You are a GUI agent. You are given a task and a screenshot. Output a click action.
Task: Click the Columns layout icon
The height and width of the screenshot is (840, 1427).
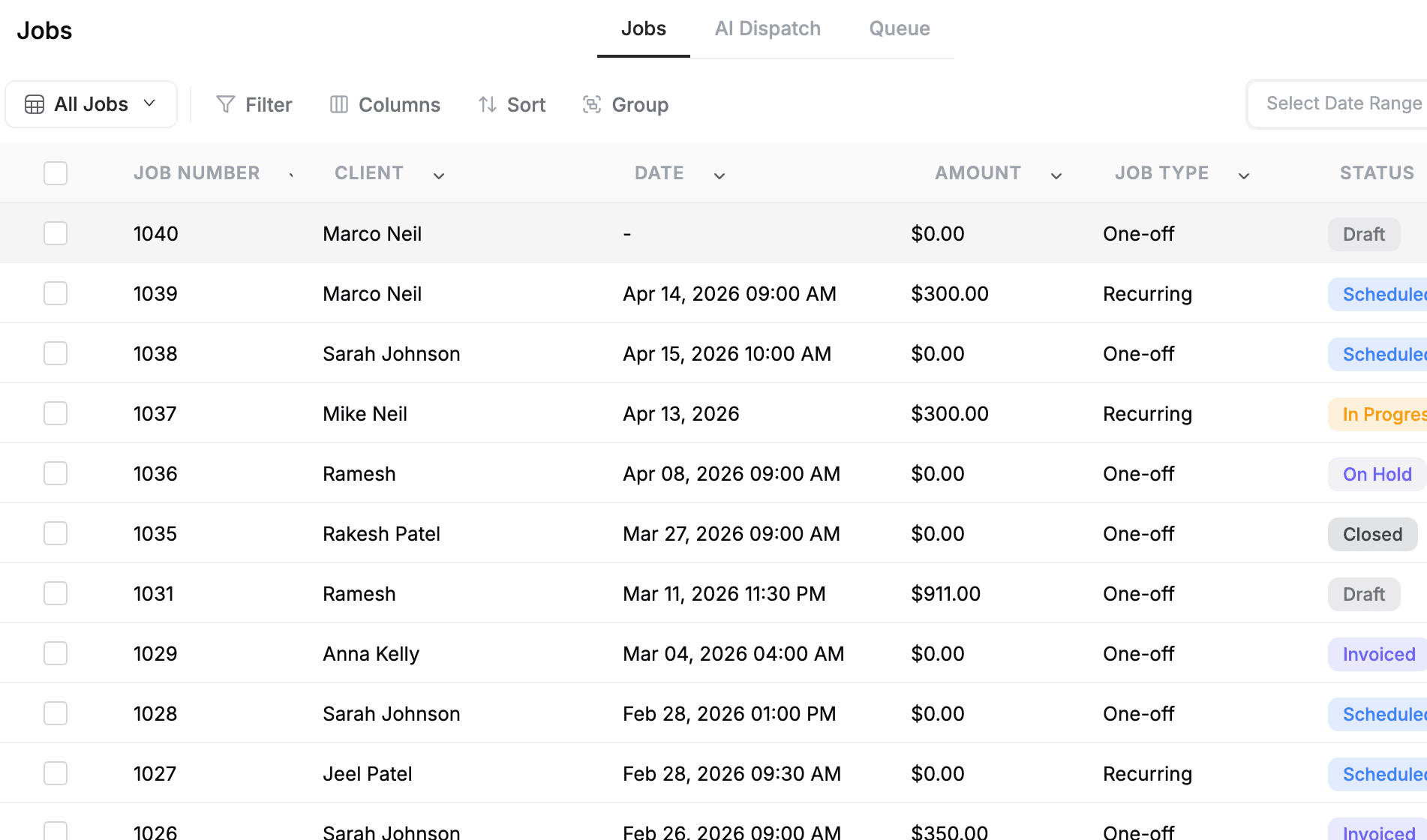coord(339,104)
